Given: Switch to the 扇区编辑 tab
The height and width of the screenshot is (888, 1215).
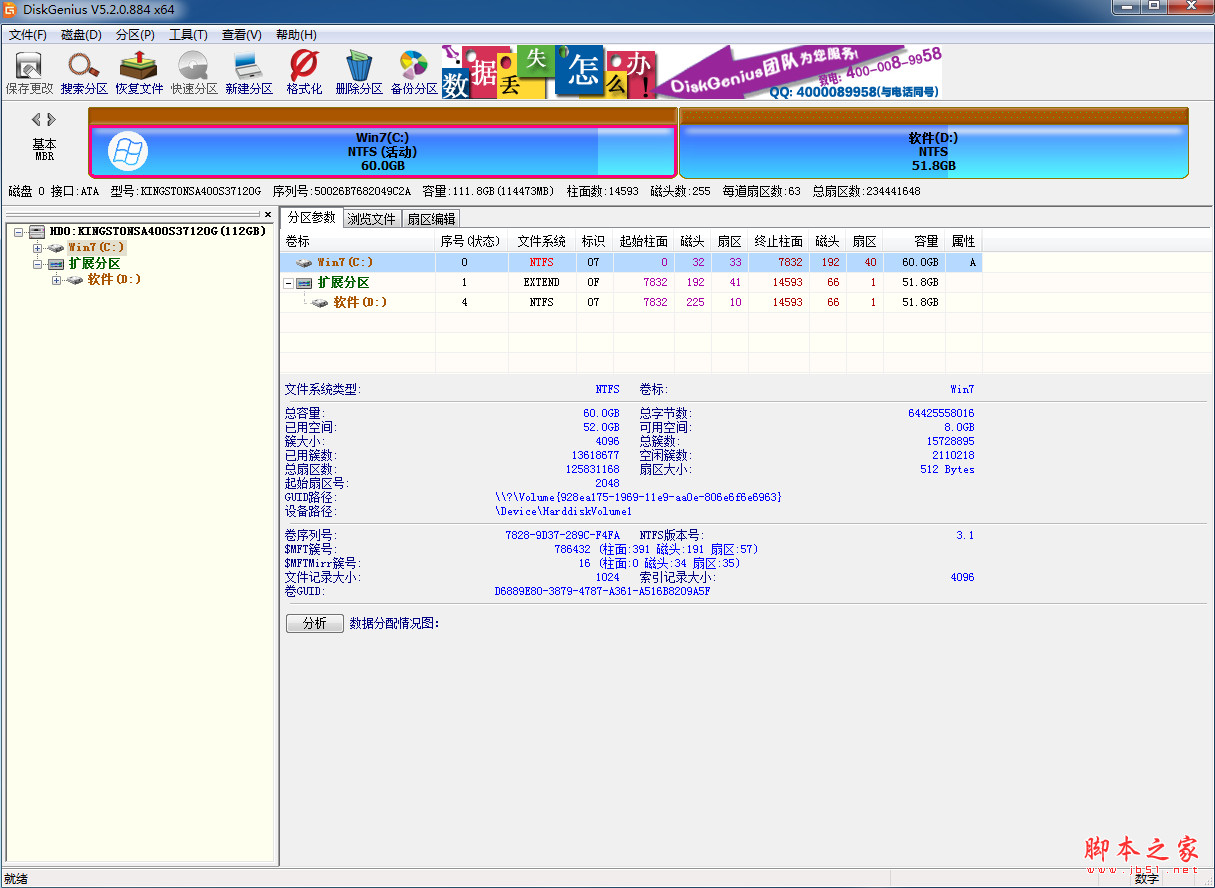Looking at the screenshot, I should [x=431, y=218].
